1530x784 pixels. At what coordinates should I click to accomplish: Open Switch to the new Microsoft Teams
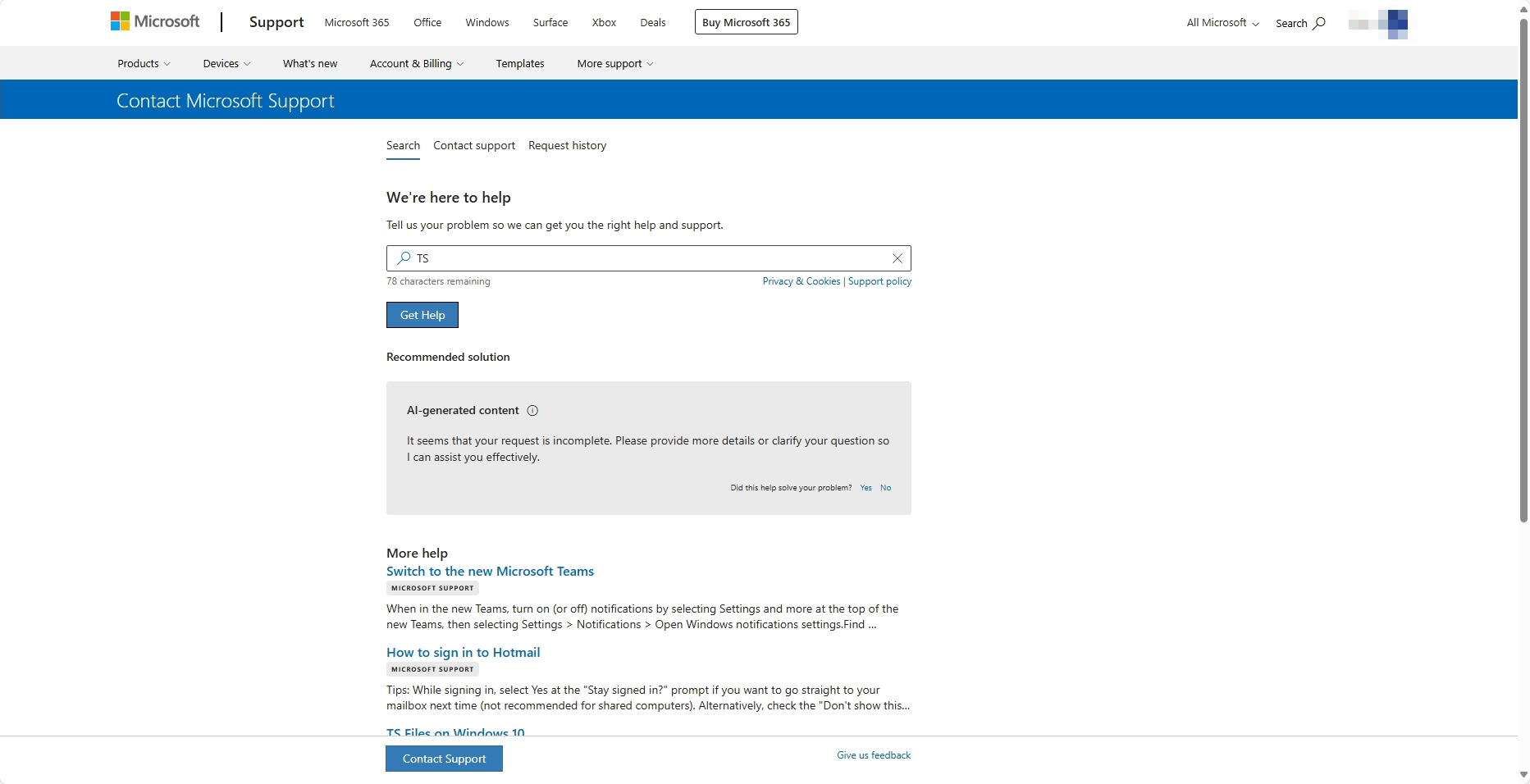[490, 572]
